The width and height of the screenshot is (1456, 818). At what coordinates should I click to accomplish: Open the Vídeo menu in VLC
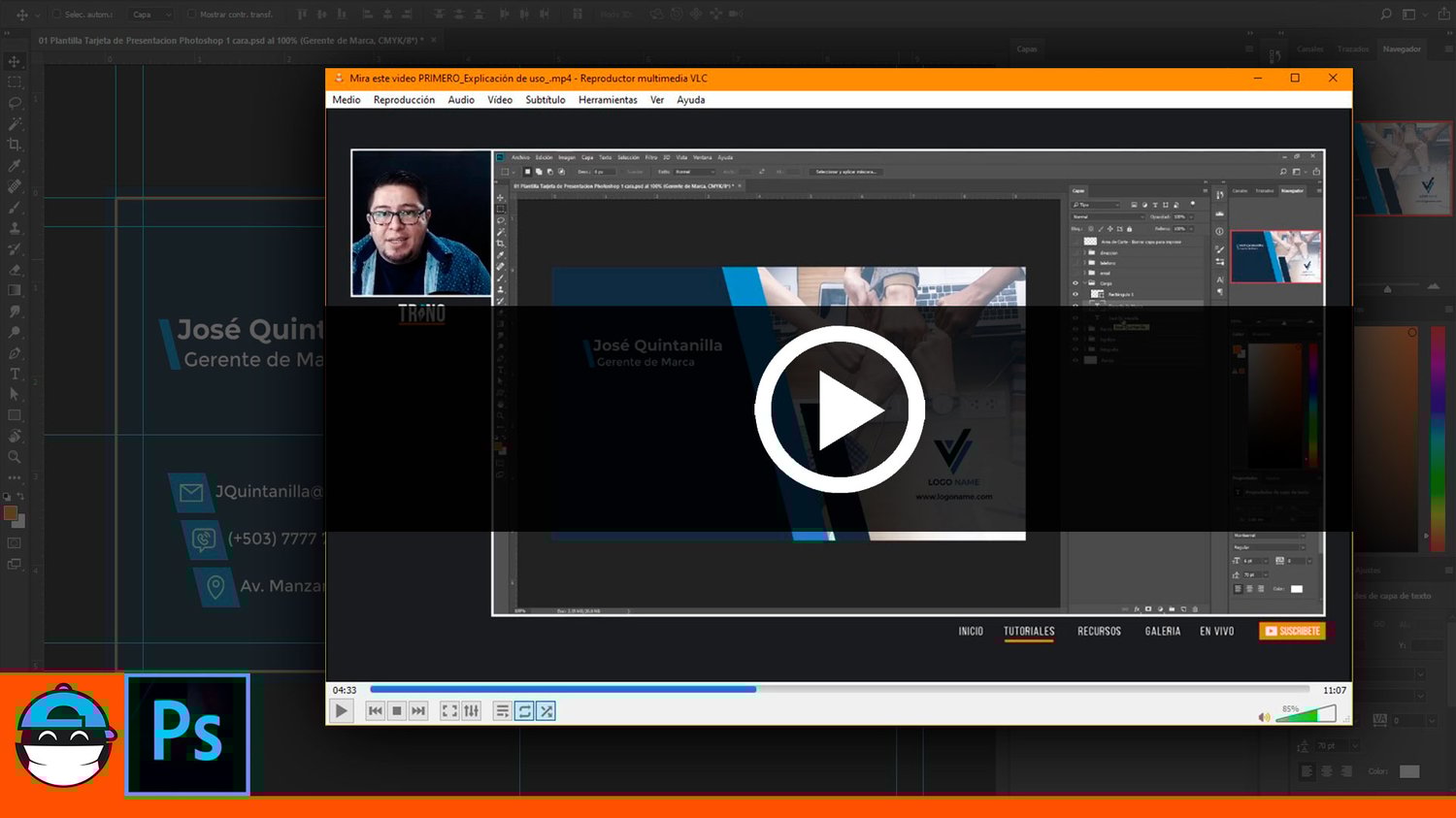click(x=500, y=100)
